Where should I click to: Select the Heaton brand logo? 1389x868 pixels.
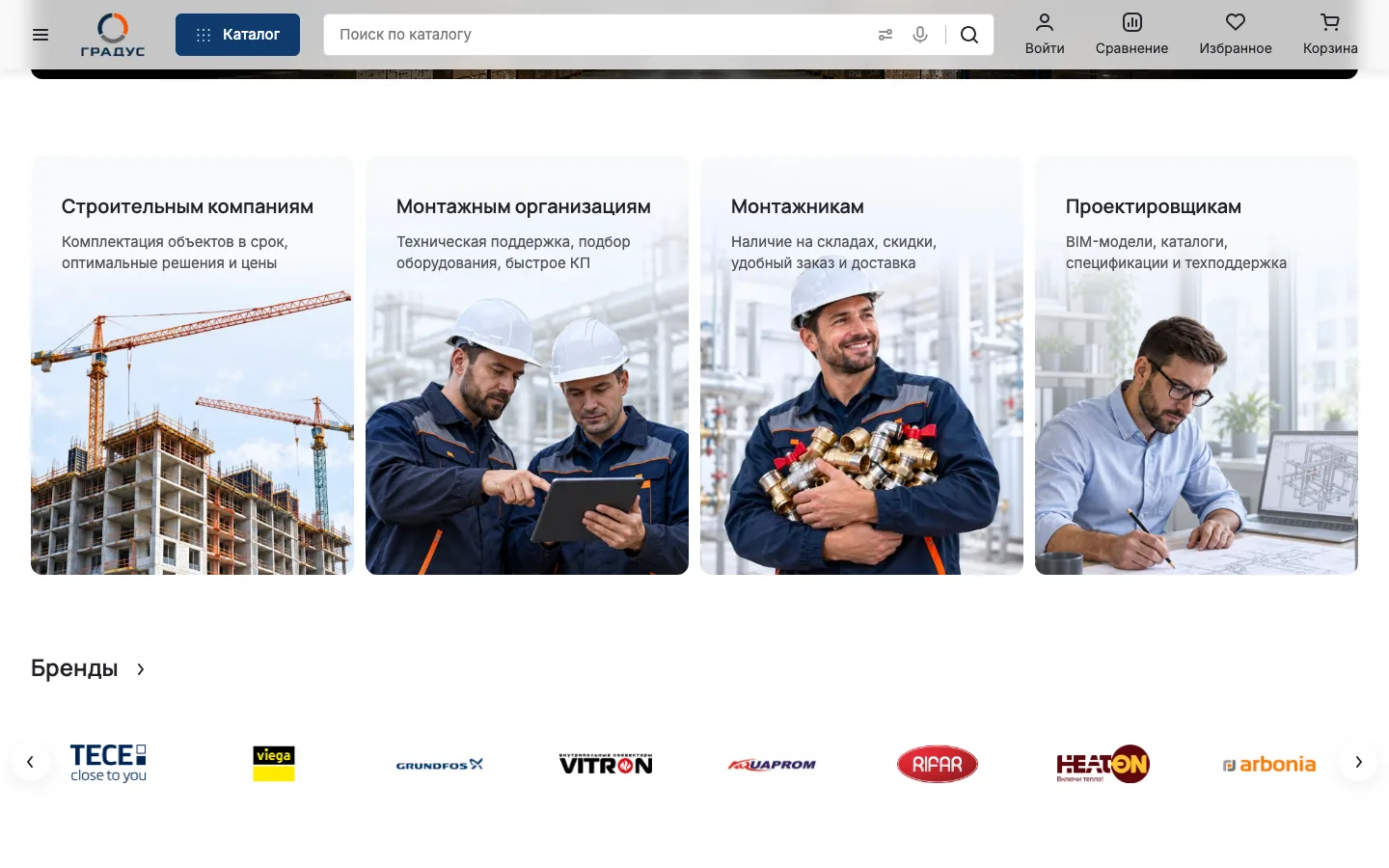click(1103, 764)
